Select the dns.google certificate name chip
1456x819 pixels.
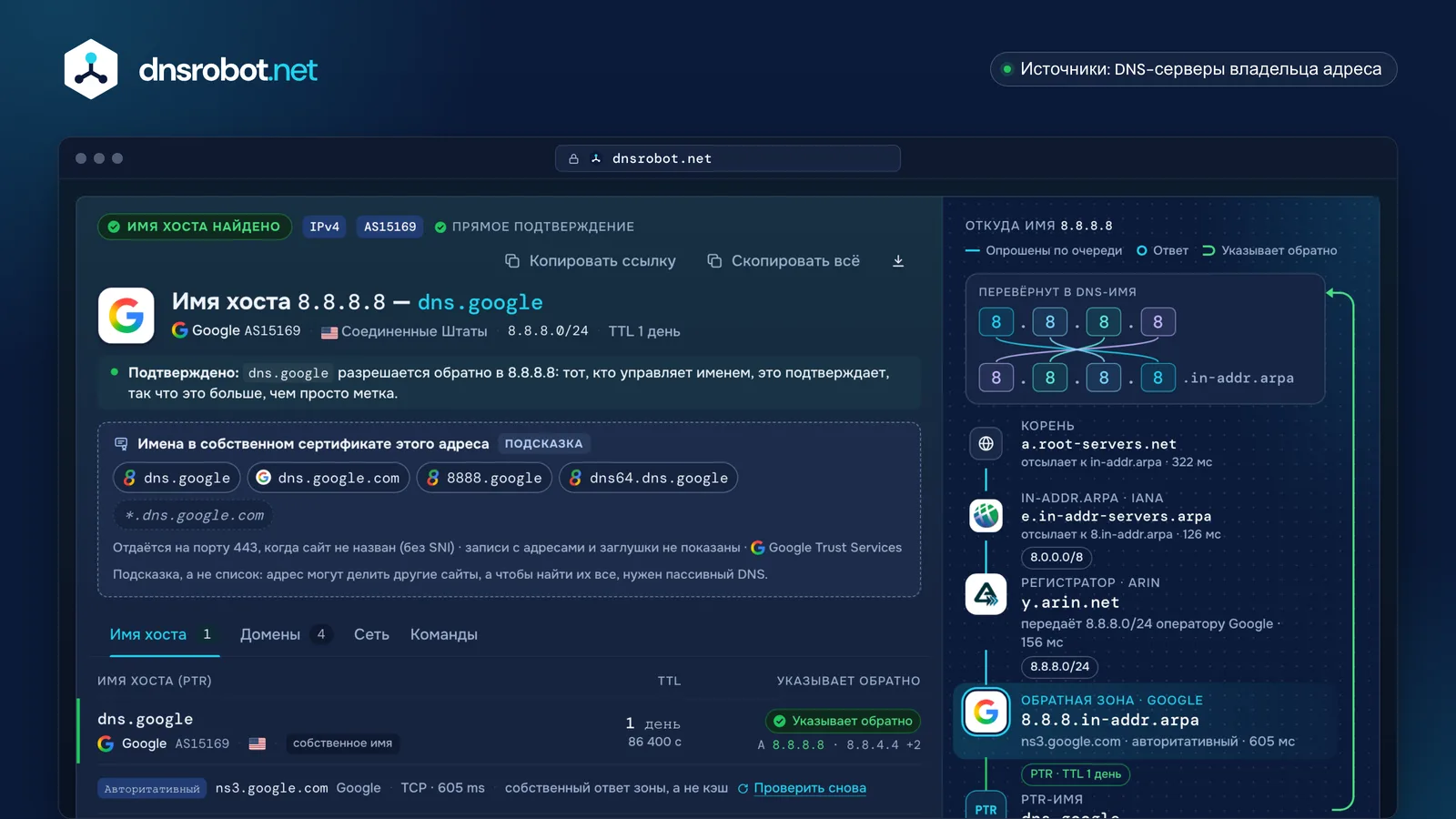pyautogui.click(x=177, y=478)
